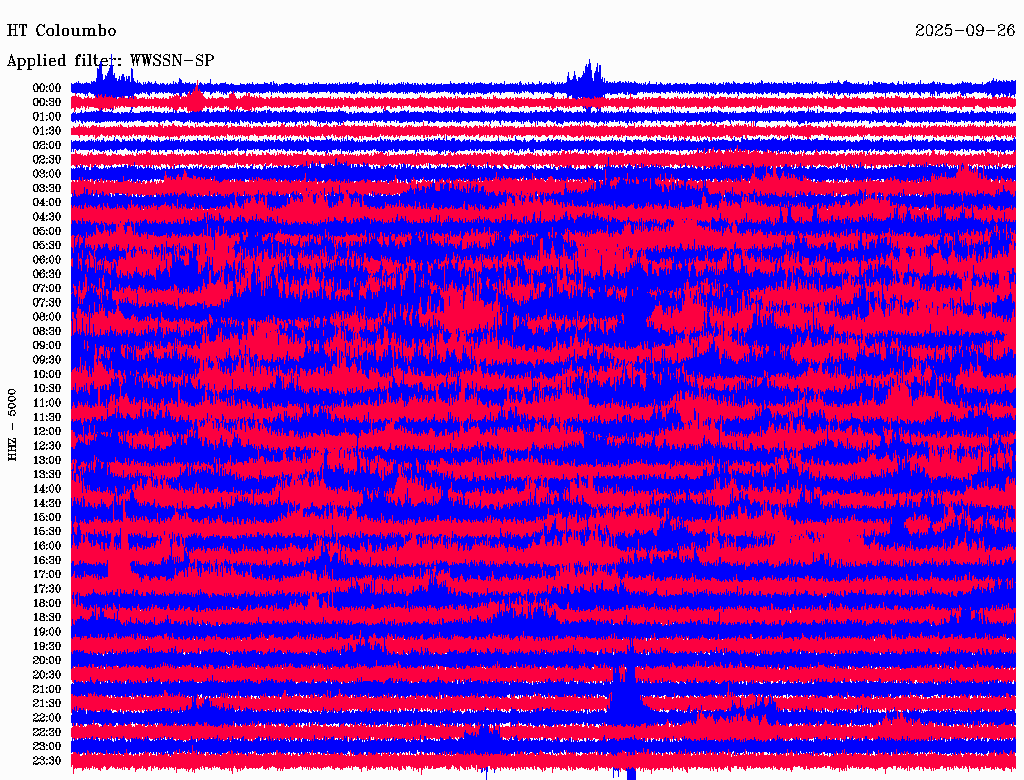Select the 12:30 time row label

pos(47,446)
